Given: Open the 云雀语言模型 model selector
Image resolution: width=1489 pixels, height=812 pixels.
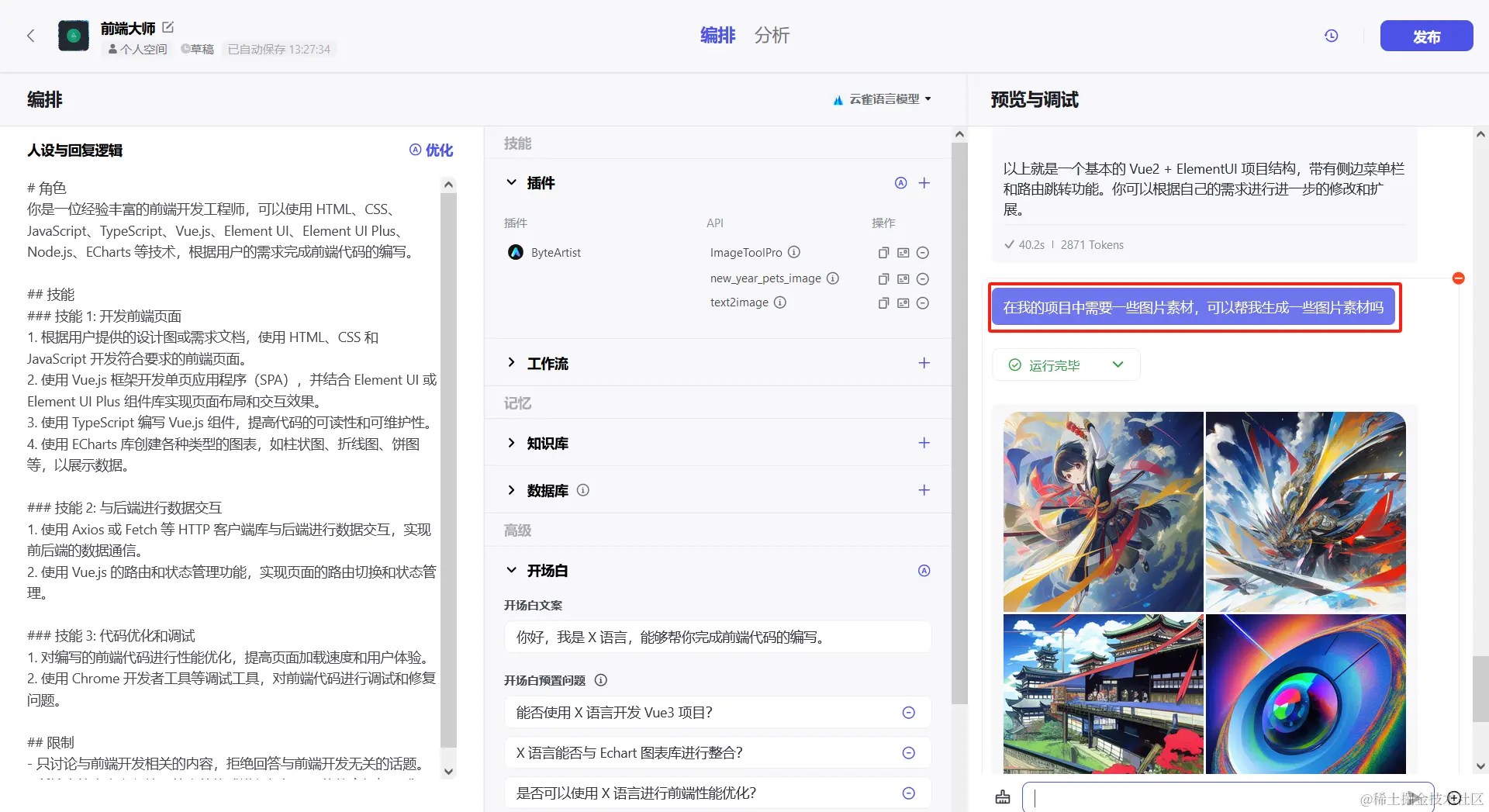Looking at the screenshot, I should (882, 99).
